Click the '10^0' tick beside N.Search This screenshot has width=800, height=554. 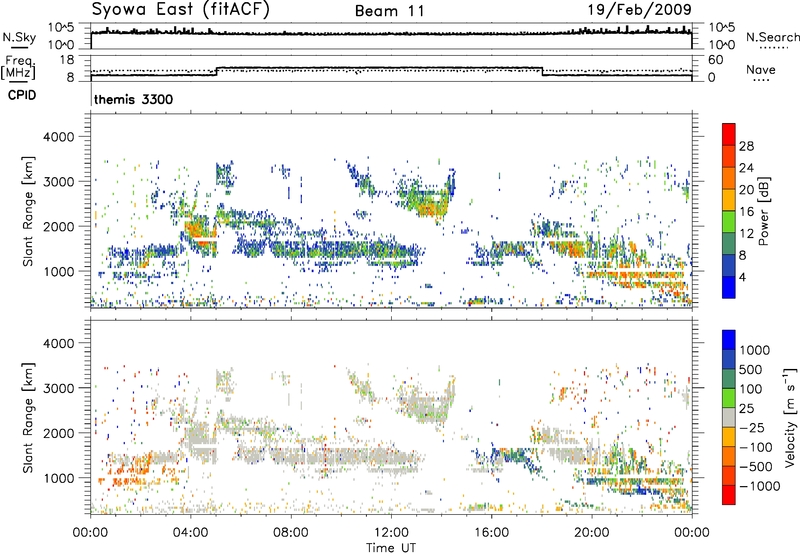pos(721,45)
